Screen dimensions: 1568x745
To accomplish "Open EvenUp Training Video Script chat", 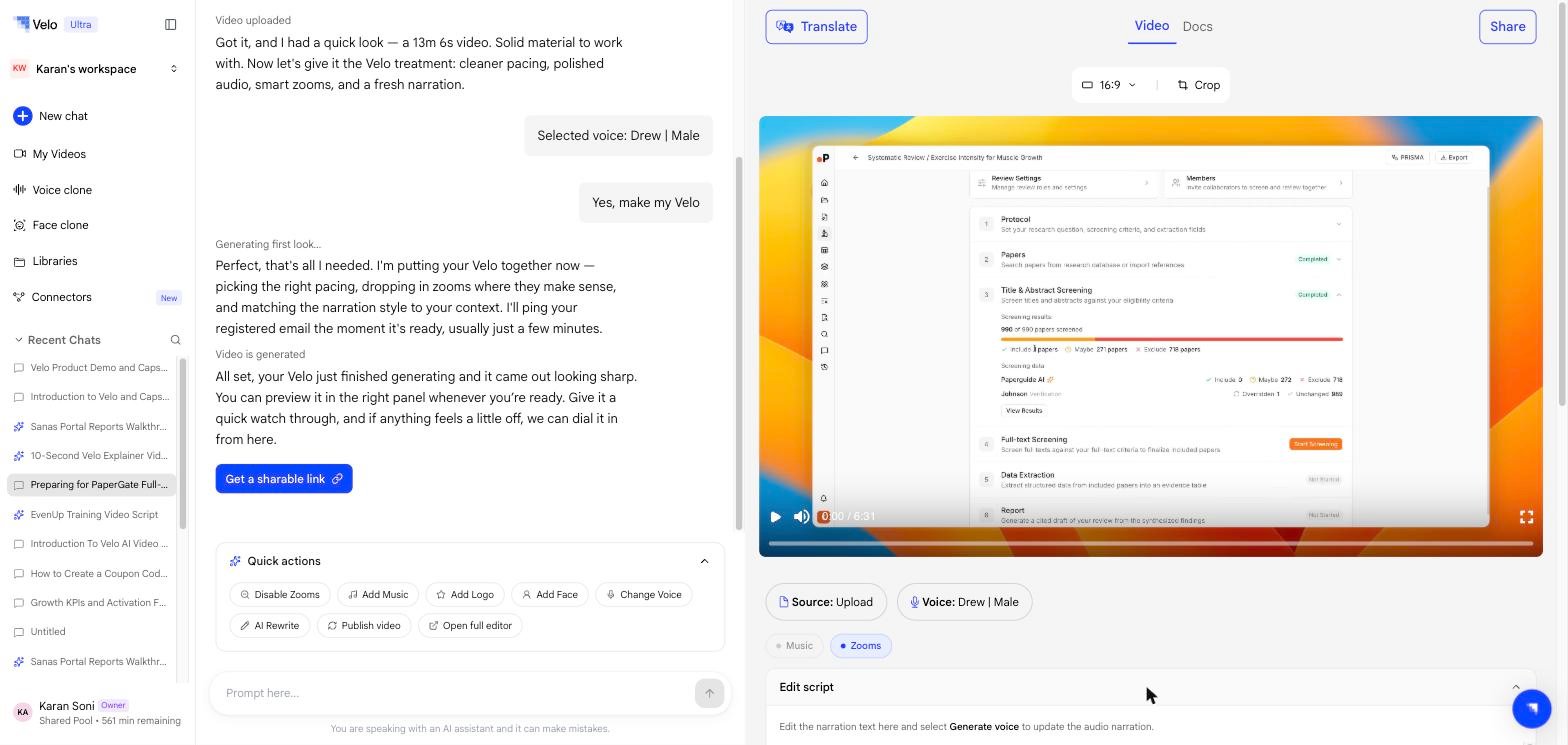I will point(91,515).
